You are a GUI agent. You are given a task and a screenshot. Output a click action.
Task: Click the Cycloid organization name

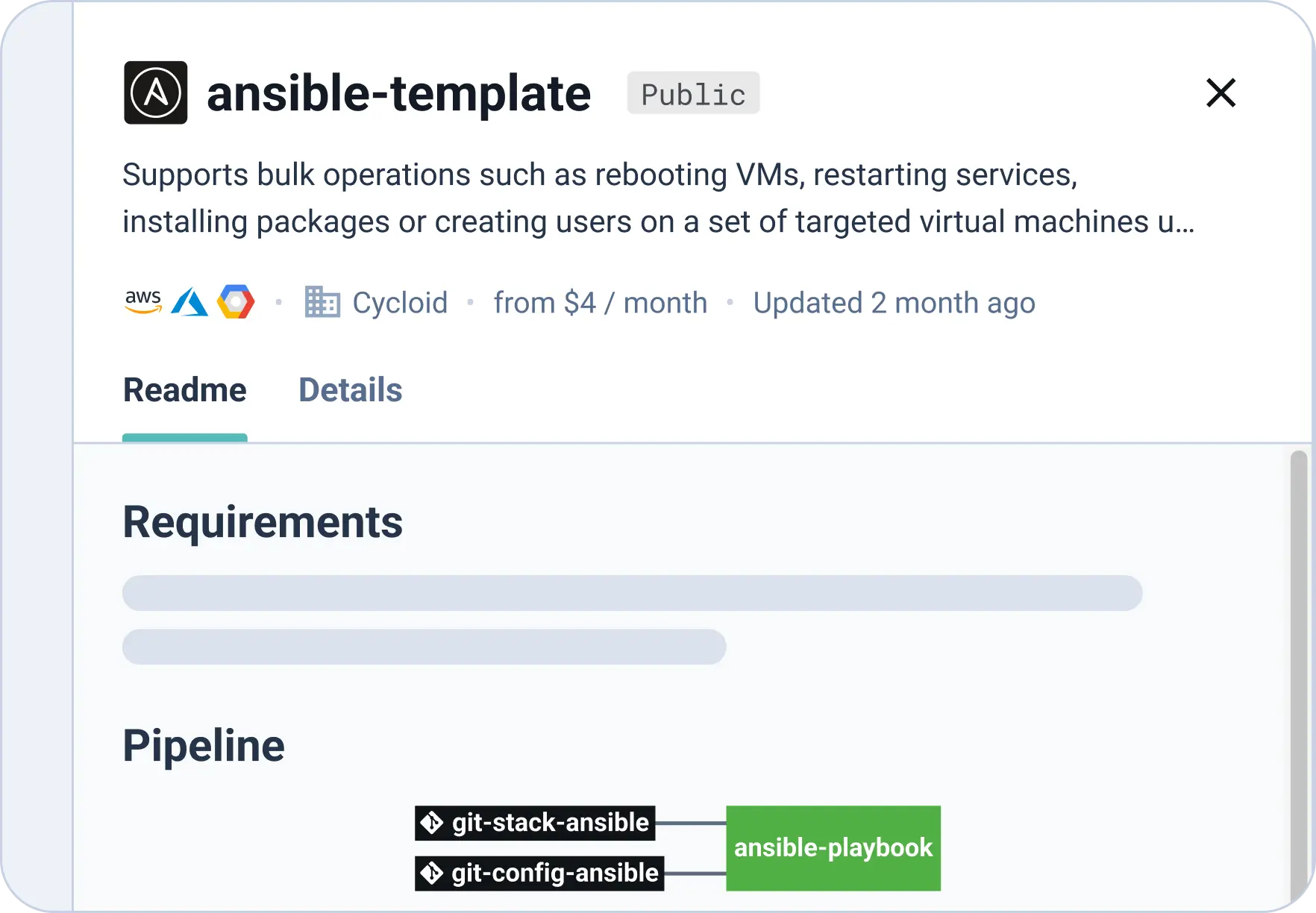pyautogui.click(x=400, y=303)
